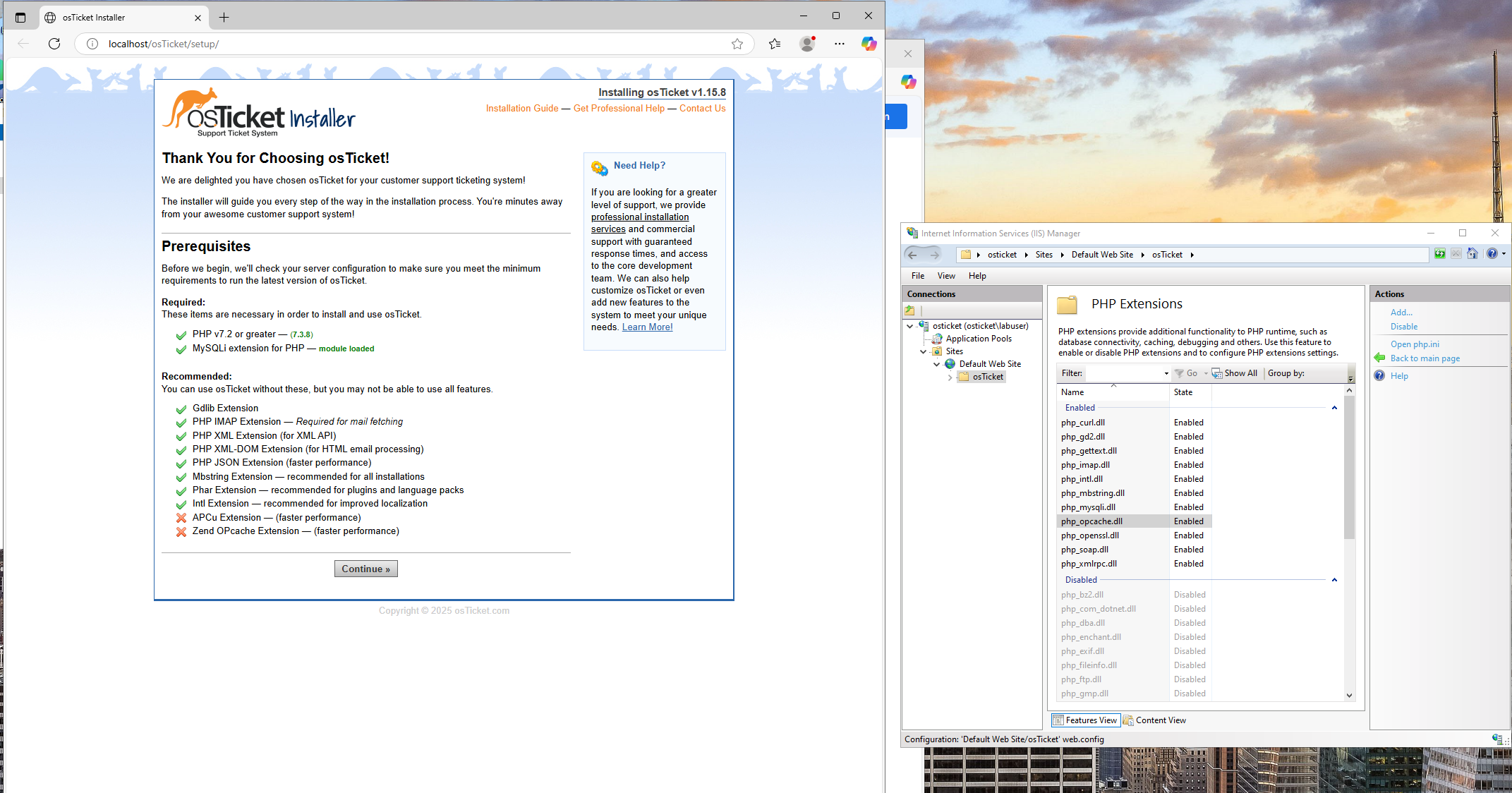1512x793 pixels.
Task: Click the Create New Connection icon under Connections
Action: (x=910, y=310)
